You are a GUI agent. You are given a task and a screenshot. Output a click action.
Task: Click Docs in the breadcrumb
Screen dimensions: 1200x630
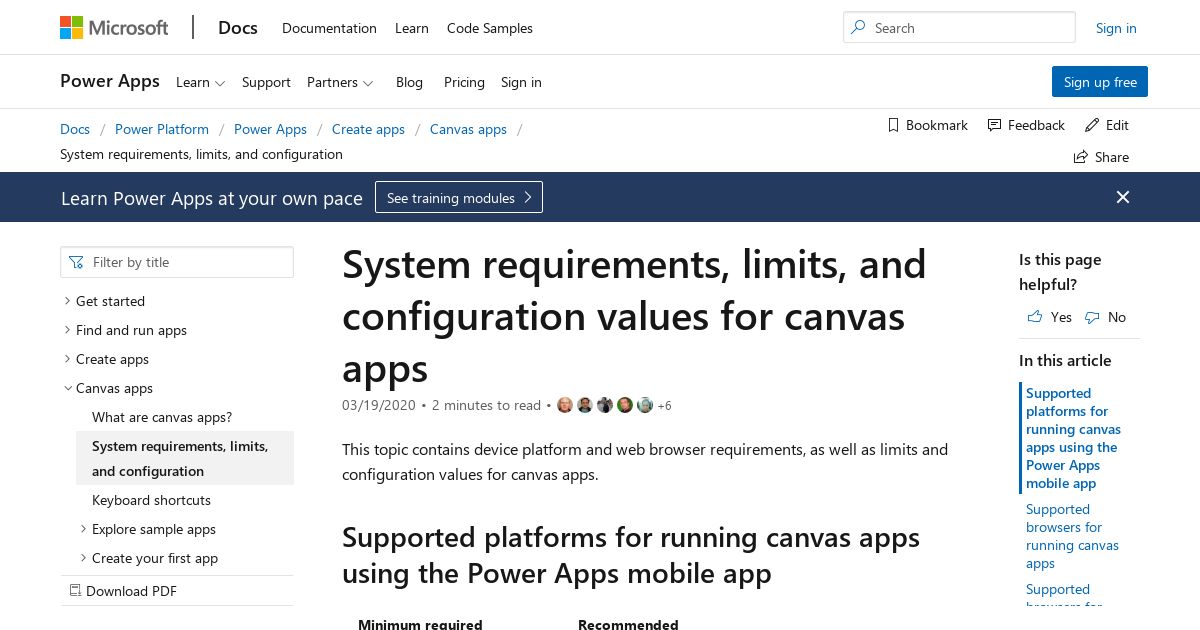75,129
